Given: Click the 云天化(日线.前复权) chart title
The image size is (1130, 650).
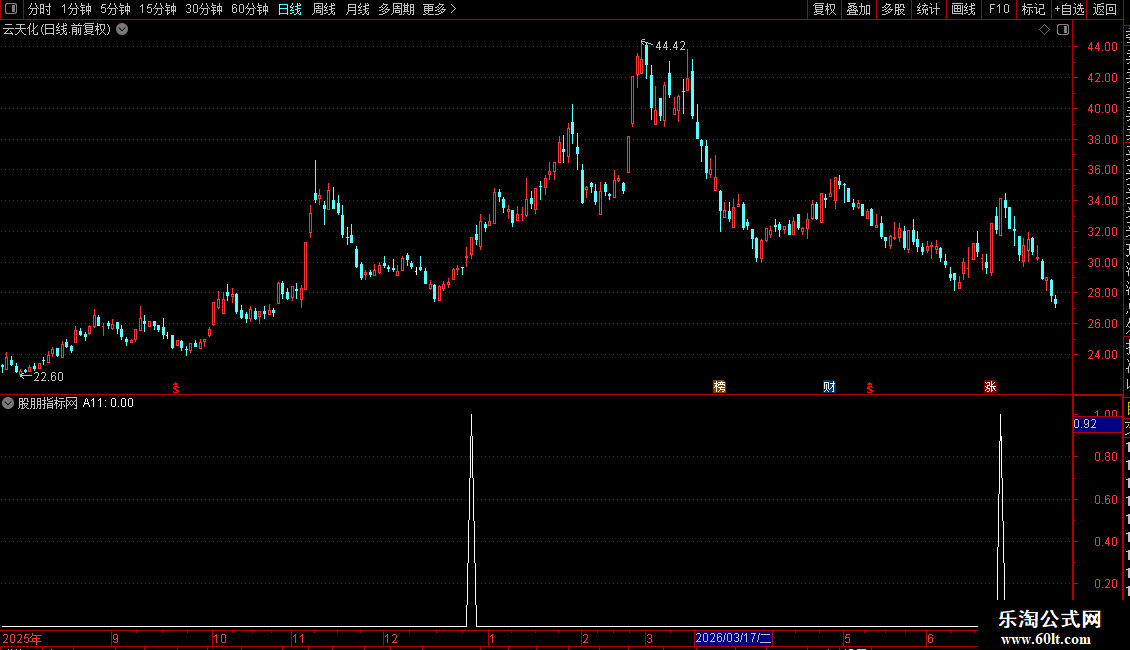Looking at the screenshot, I should 57,30.
